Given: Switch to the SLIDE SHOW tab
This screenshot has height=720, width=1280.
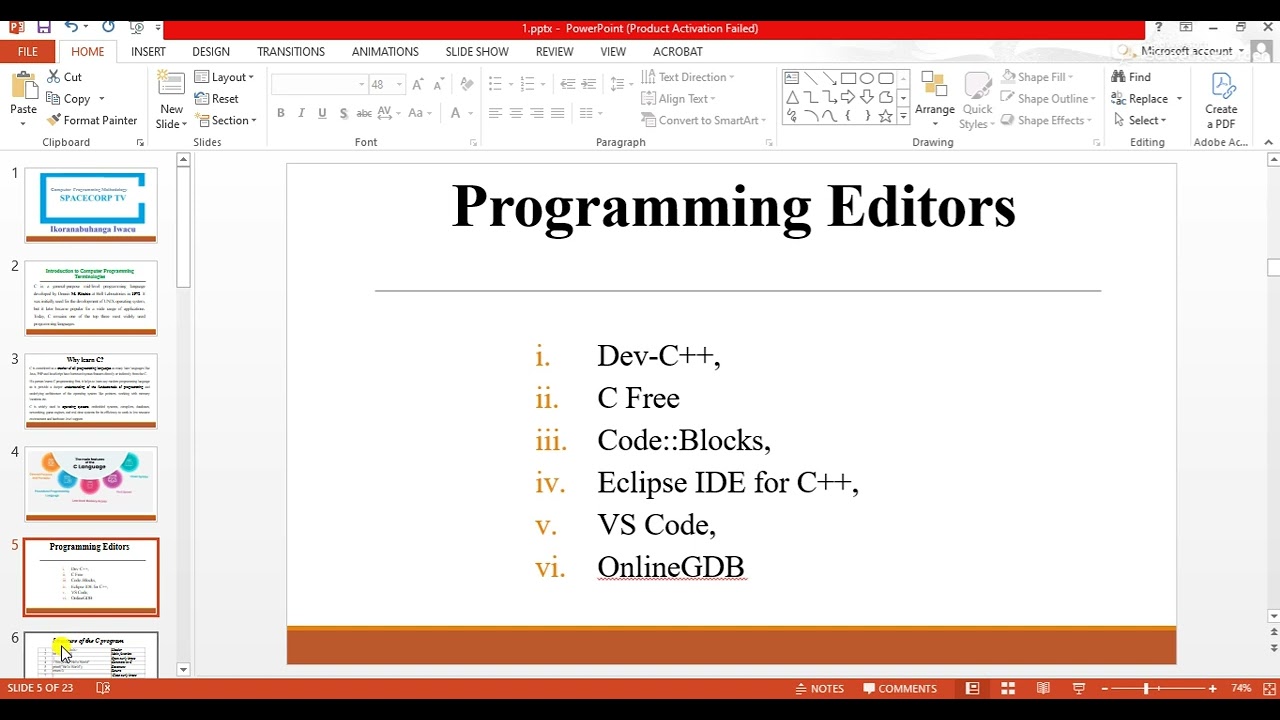Looking at the screenshot, I should (x=477, y=52).
